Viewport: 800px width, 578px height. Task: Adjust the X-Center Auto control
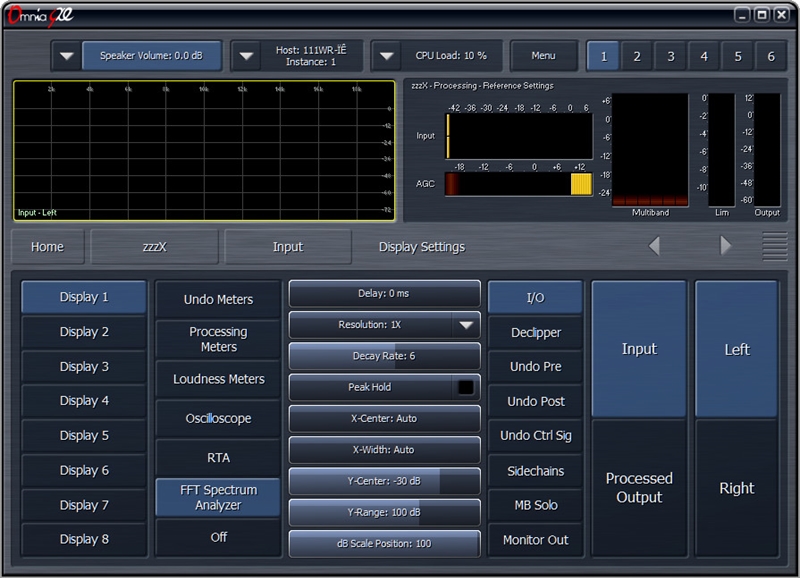tap(384, 419)
